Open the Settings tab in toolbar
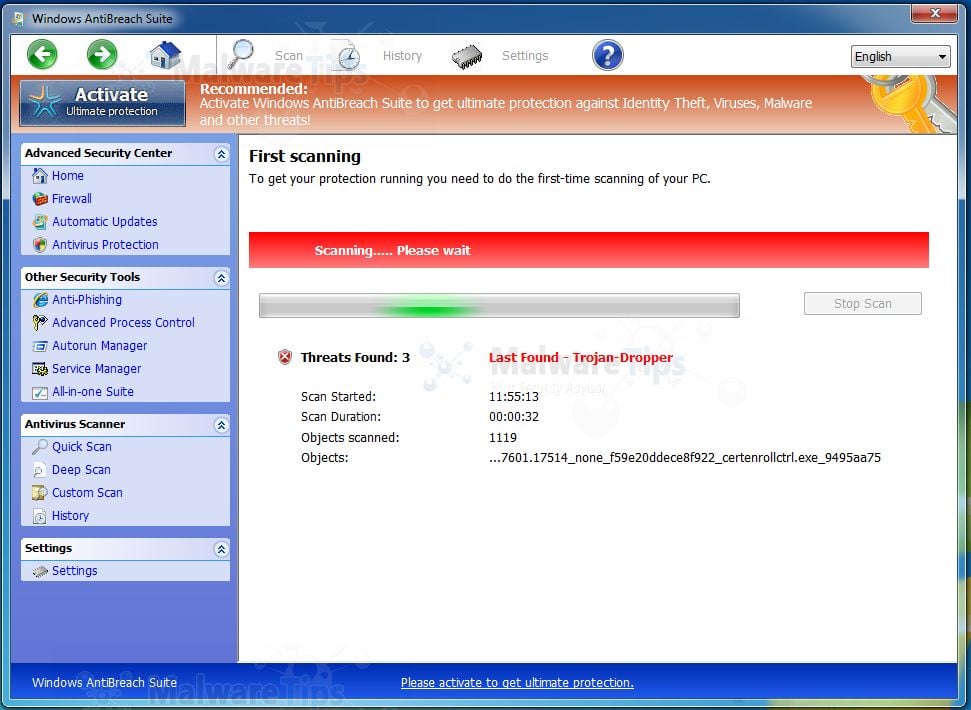The height and width of the screenshot is (710, 971). [x=525, y=56]
